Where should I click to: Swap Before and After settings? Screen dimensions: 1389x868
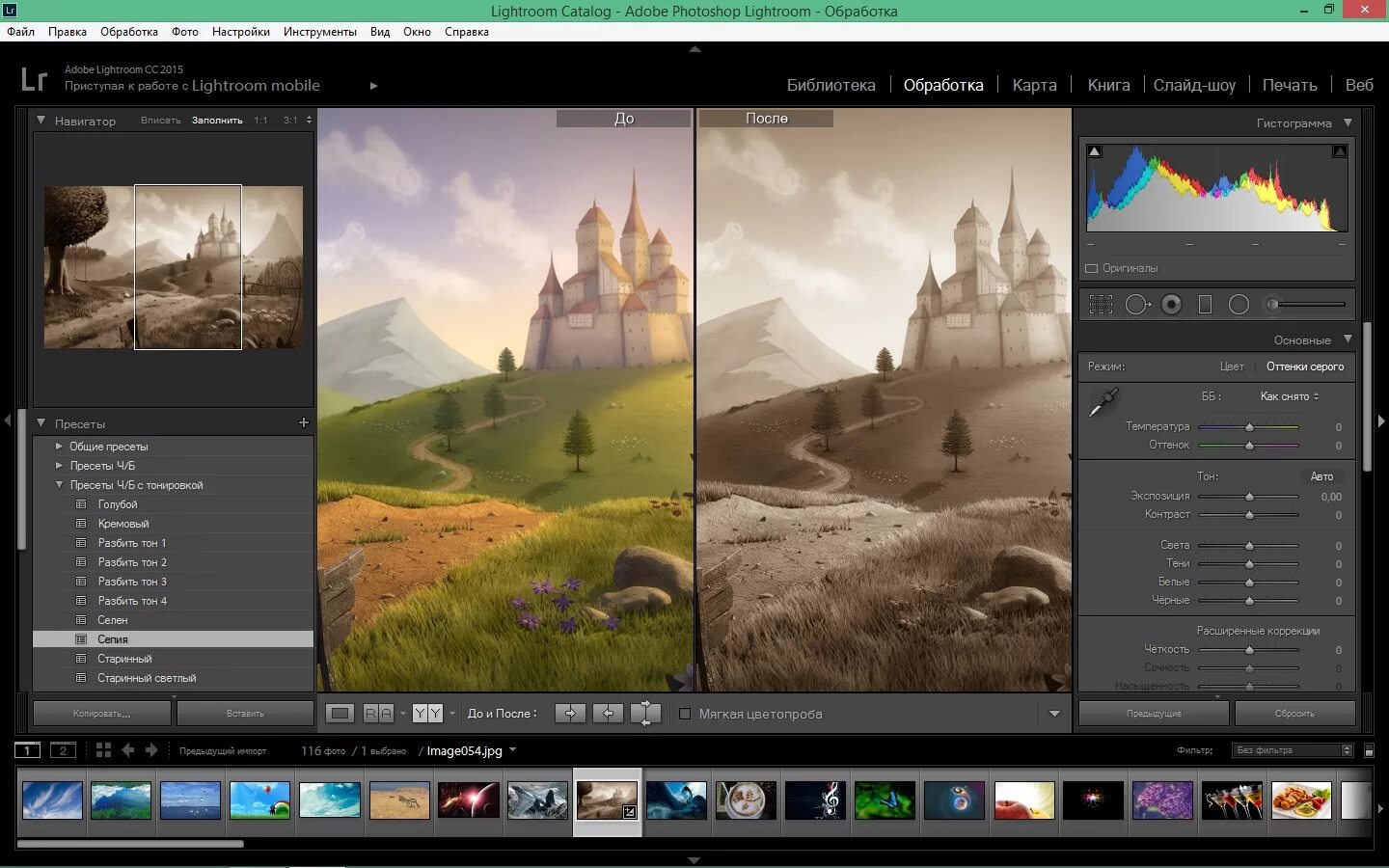[x=645, y=714]
